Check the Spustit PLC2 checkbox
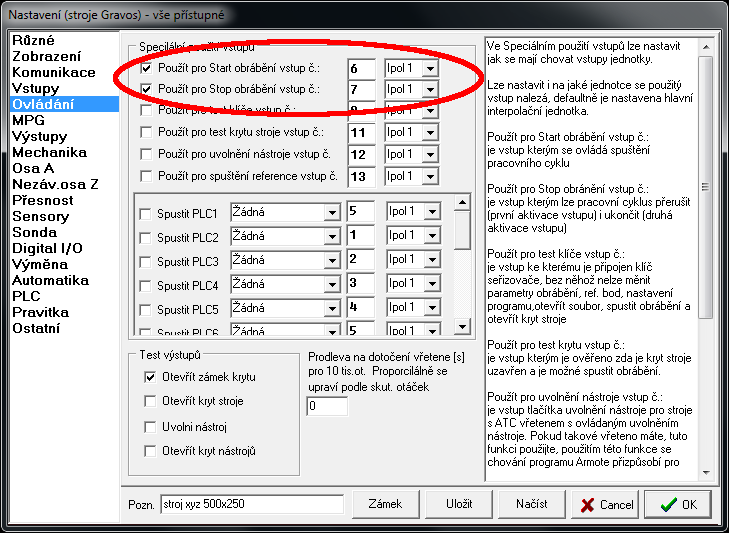This screenshot has height=533, width=729. coord(146,238)
